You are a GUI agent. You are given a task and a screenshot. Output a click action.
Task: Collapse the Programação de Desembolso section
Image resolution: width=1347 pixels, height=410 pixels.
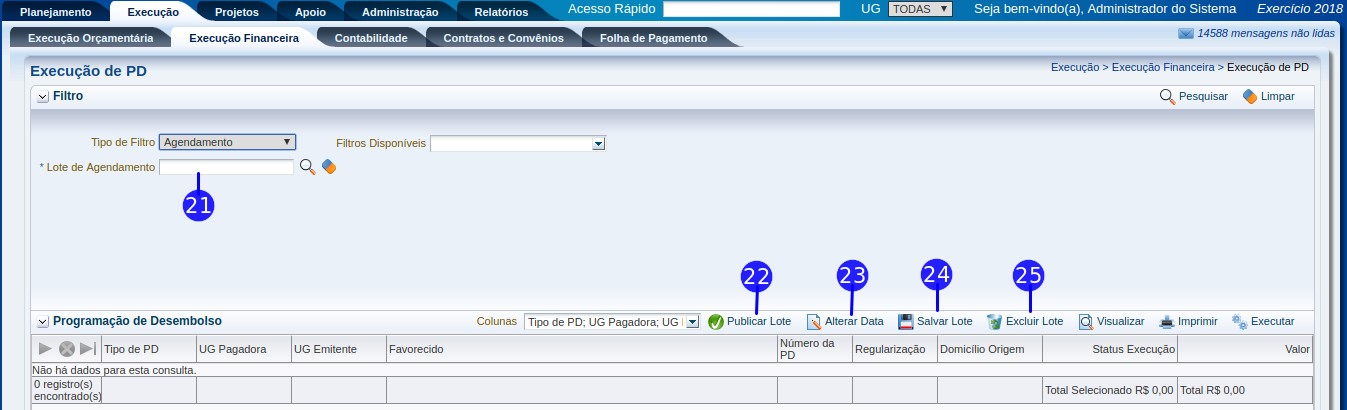click(x=42, y=322)
